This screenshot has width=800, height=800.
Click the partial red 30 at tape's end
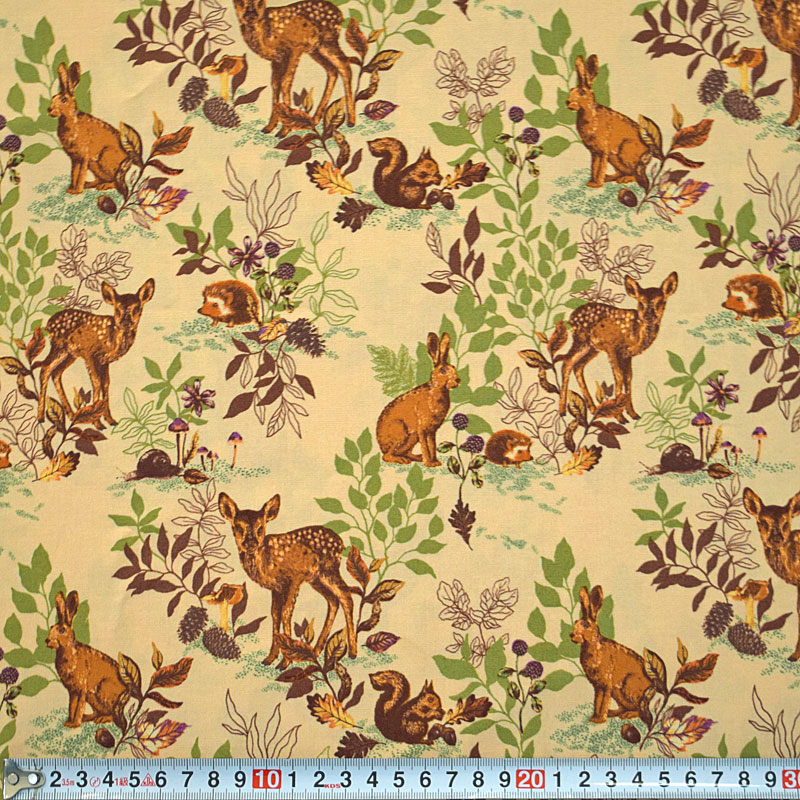click(791, 779)
